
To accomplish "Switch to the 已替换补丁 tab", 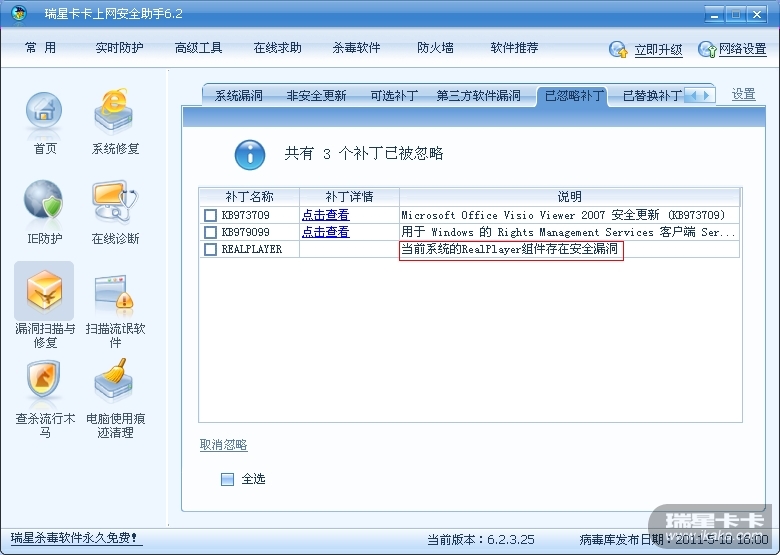I will [x=653, y=95].
